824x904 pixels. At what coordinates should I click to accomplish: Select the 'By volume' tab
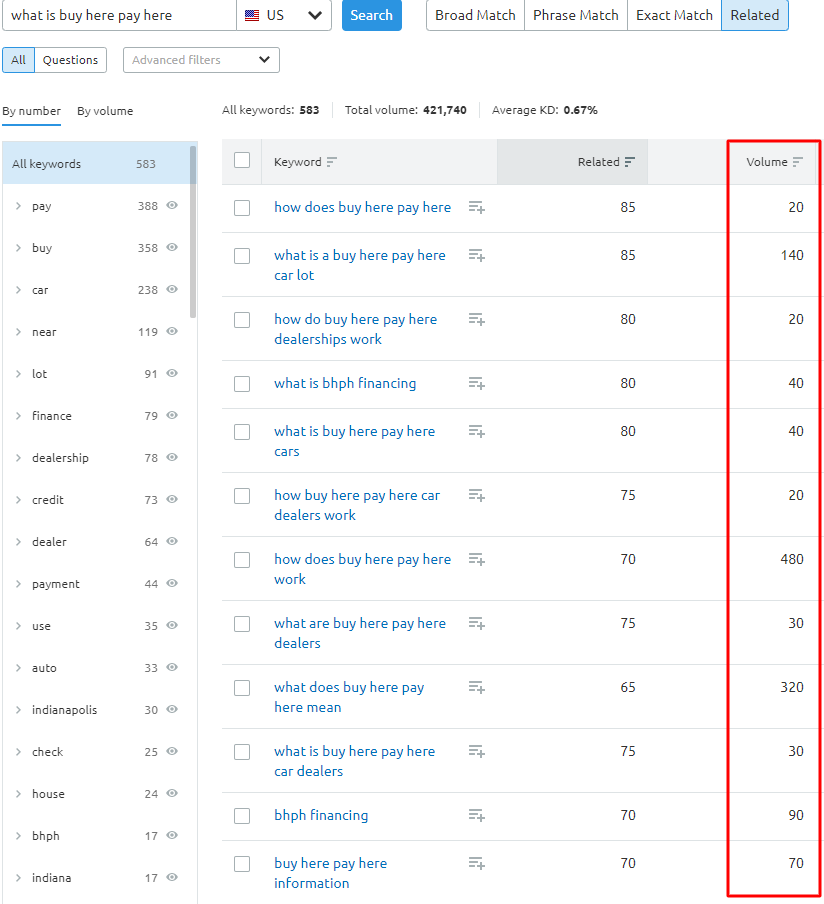click(x=105, y=111)
